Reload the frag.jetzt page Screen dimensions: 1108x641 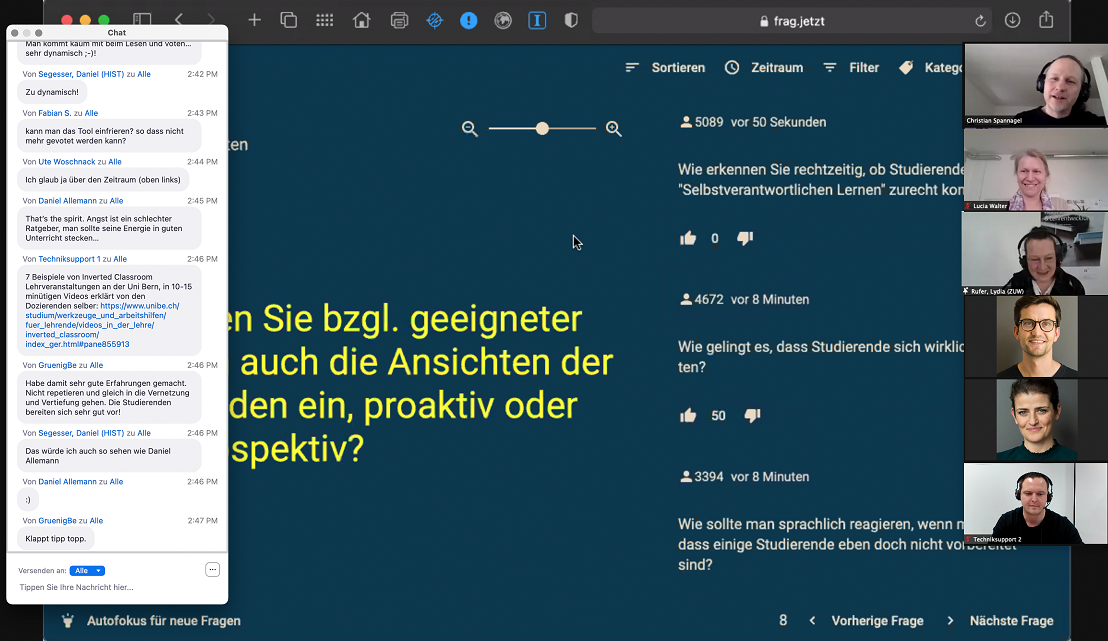pos(980,20)
